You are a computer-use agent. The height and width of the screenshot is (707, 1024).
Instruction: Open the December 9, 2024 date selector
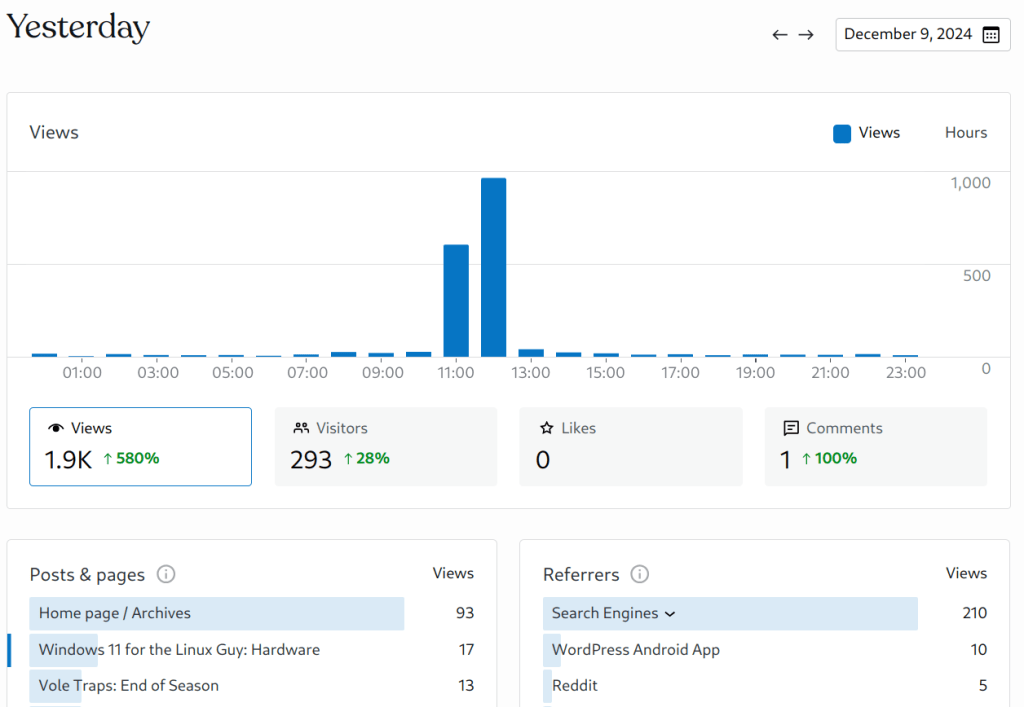click(907, 34)
